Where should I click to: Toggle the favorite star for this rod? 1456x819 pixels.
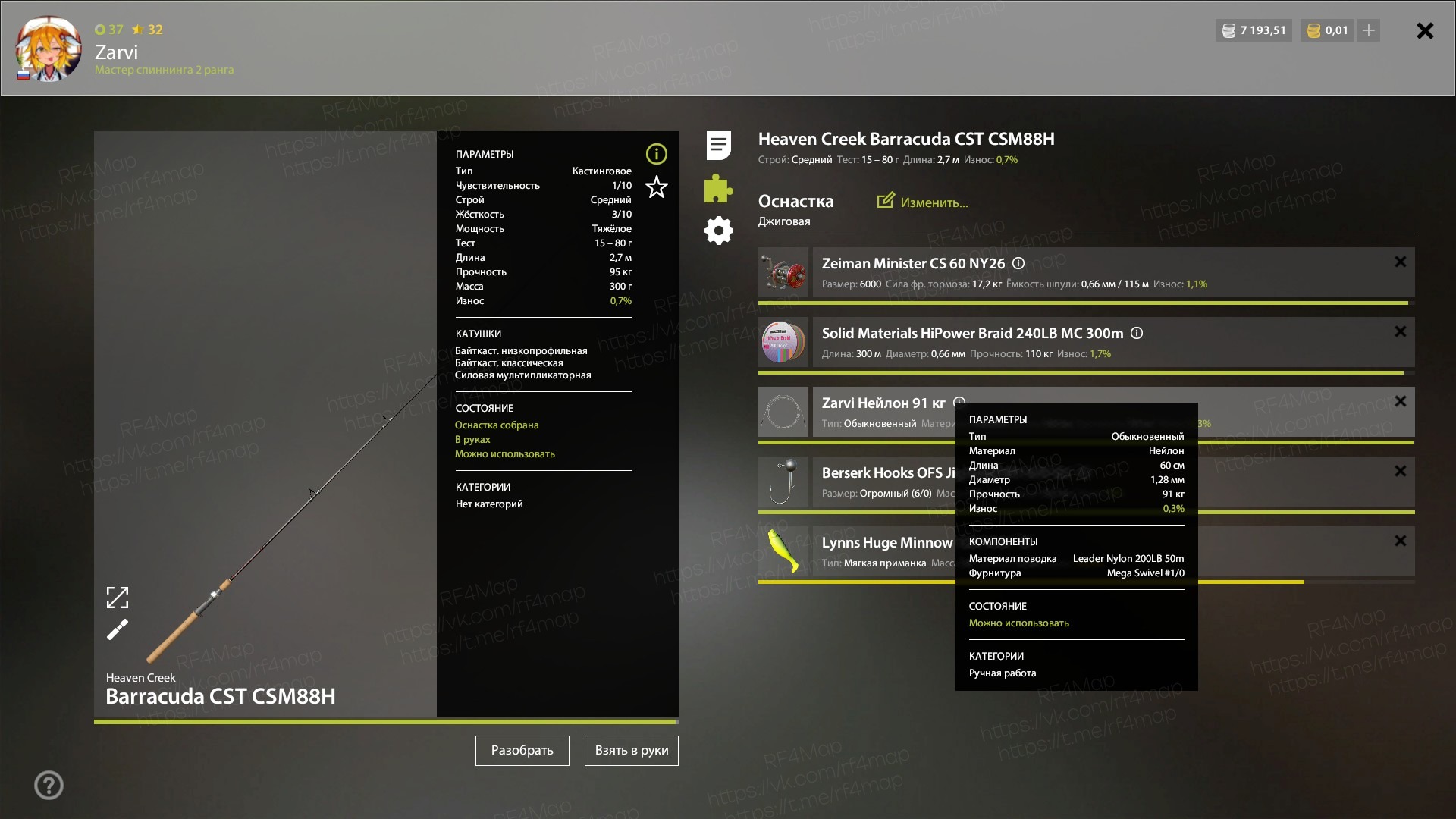click(x=656, y=187)
